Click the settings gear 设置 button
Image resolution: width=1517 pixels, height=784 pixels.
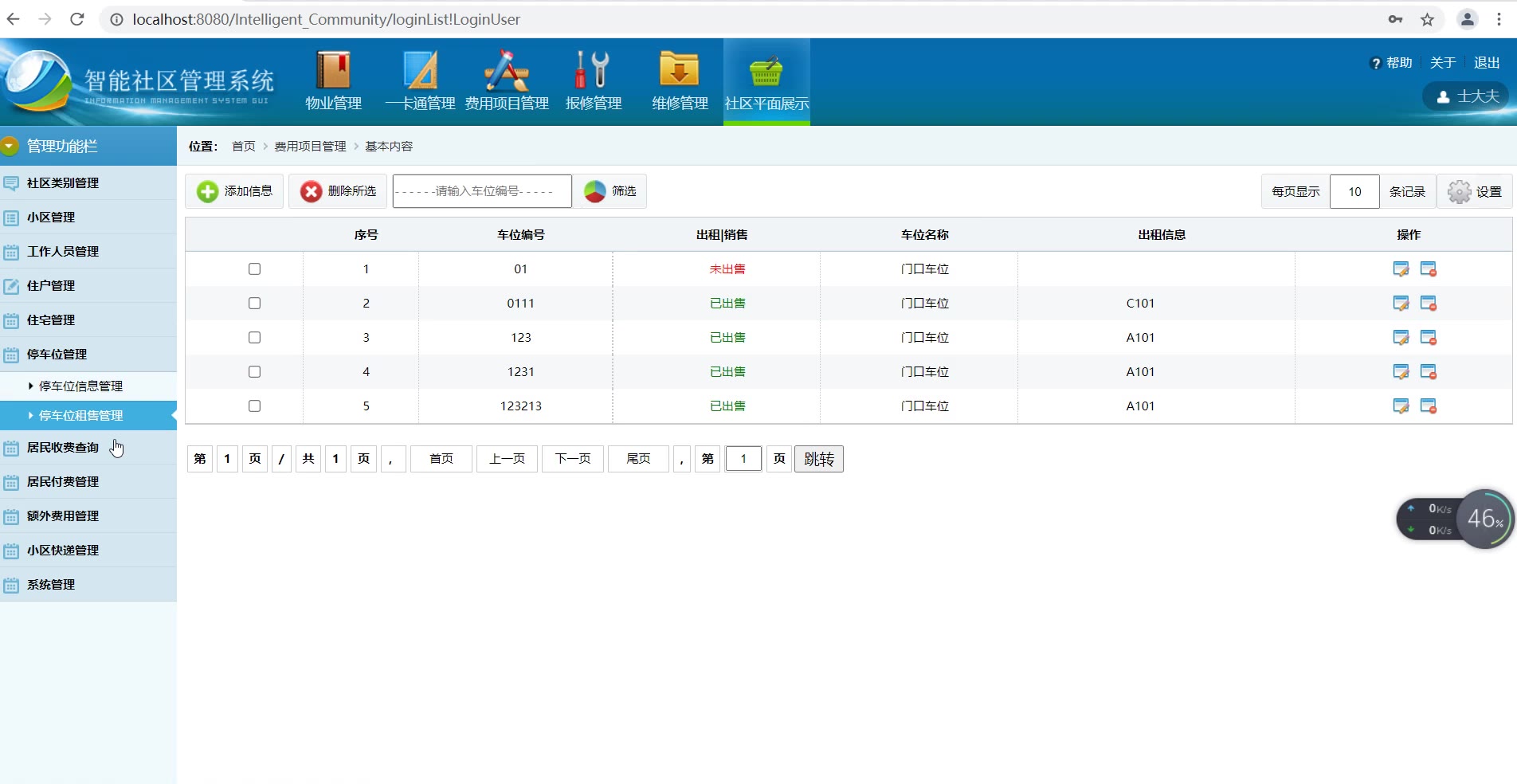1475,192
